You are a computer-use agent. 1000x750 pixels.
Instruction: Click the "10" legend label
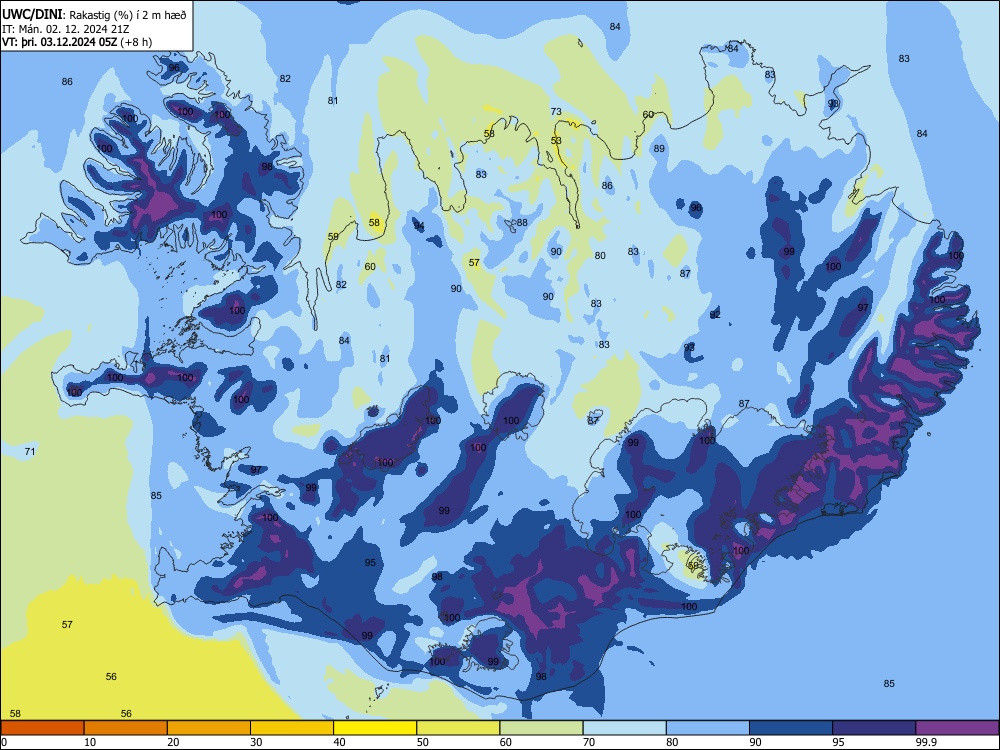90,742
